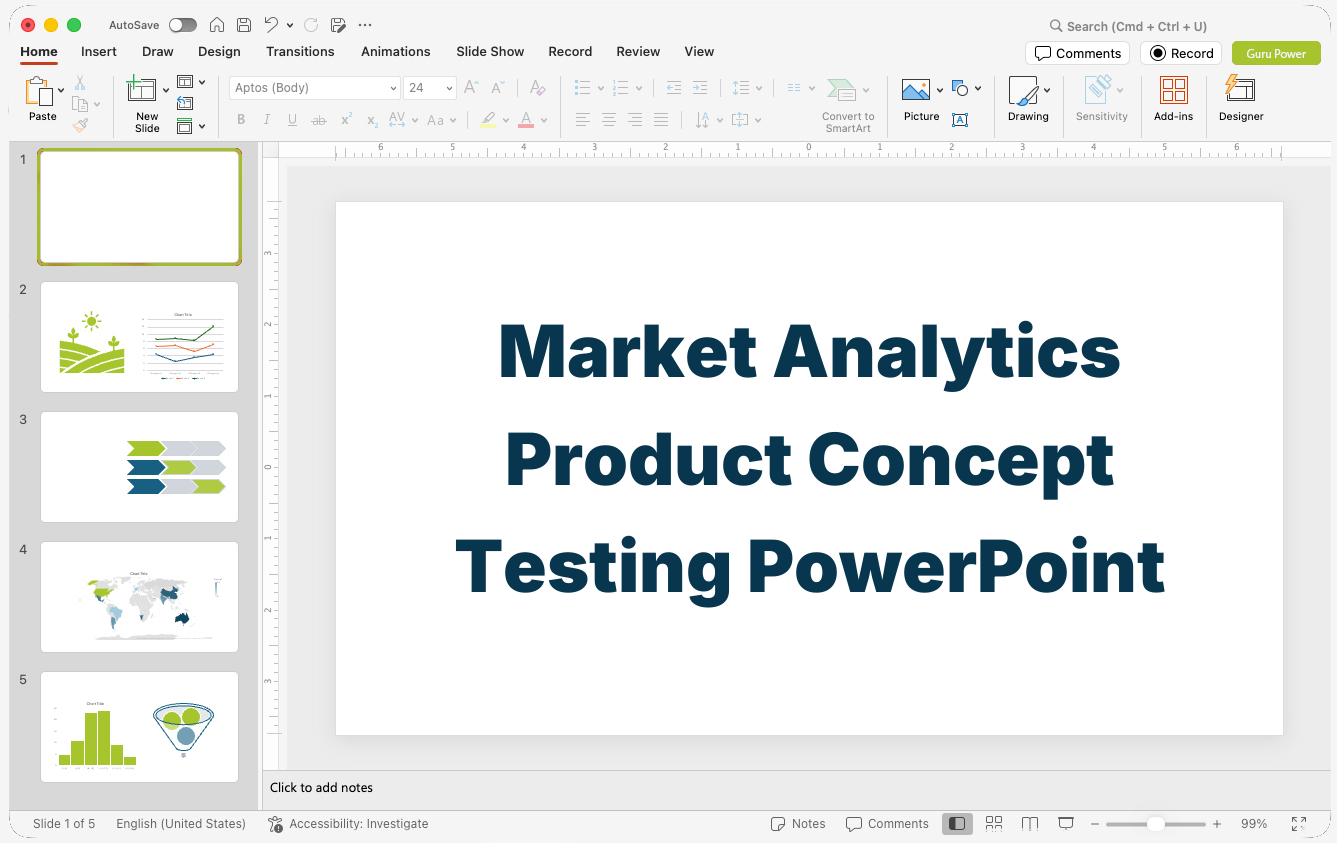Toggle Align Left paragraph
The height and width of the screenshot is (843, 1337).
[583, 120]
